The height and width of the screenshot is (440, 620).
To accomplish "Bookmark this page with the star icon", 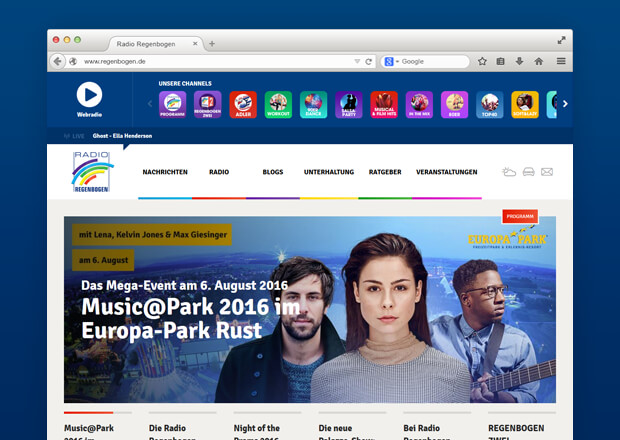I will click(482, 61).
